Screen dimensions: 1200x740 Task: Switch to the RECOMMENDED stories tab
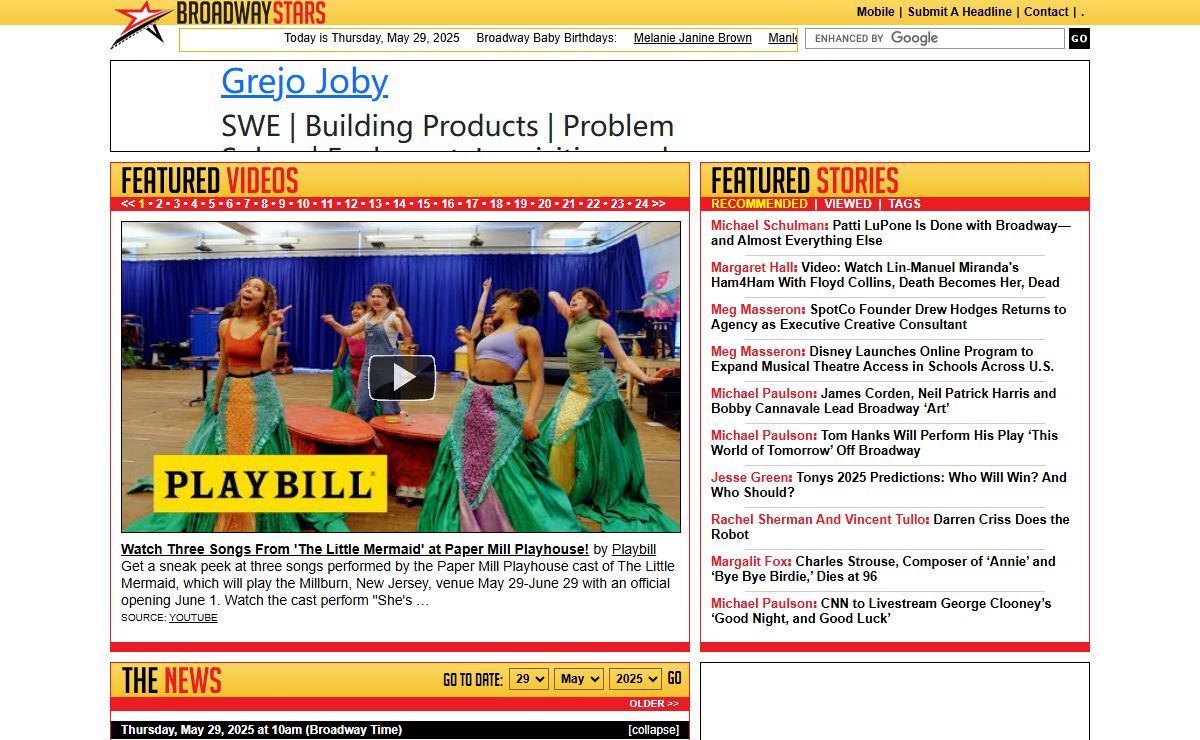tap(759, 204)
